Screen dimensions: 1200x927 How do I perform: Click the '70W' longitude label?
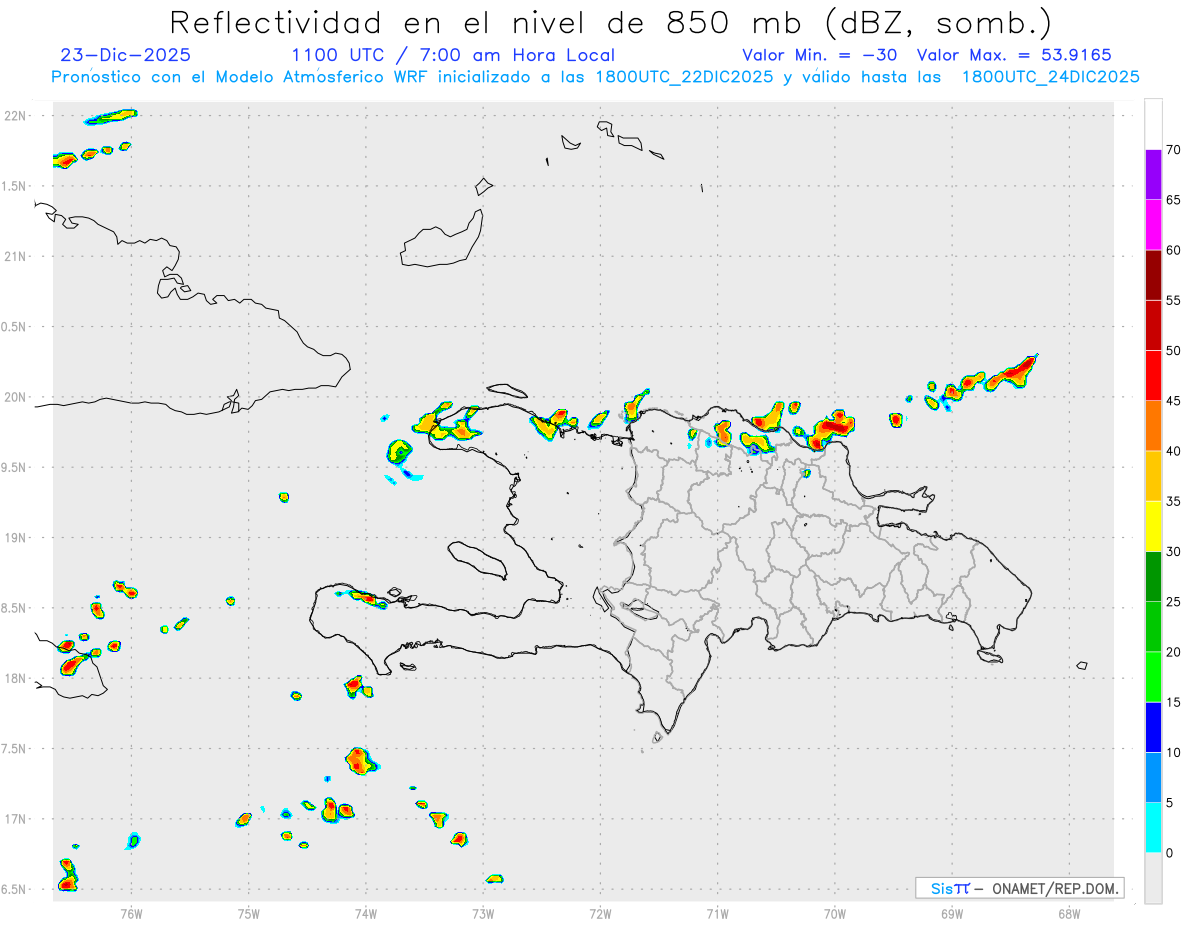(x=835, y=913)
